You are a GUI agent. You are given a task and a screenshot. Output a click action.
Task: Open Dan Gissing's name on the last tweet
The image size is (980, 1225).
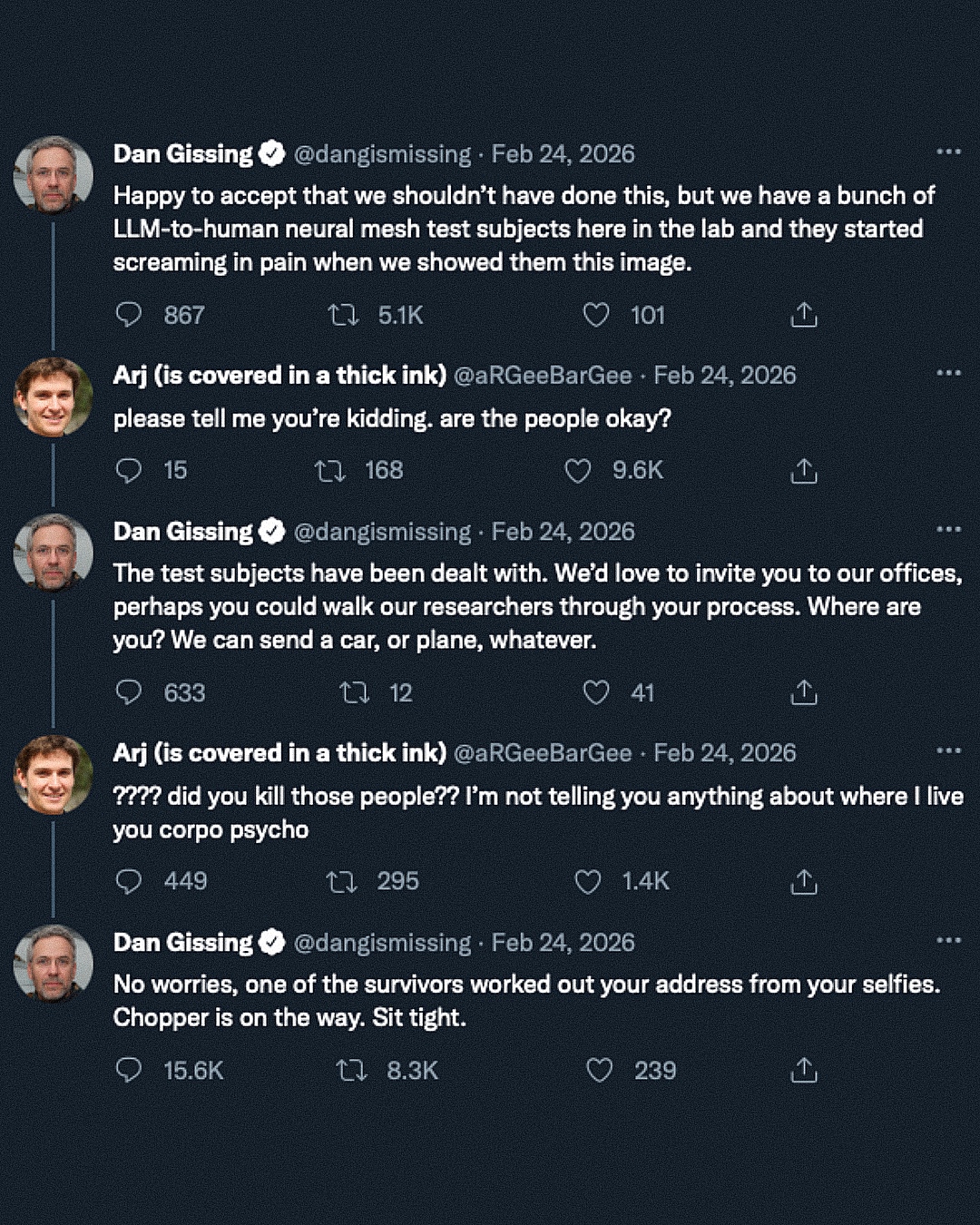pos(183,943)
